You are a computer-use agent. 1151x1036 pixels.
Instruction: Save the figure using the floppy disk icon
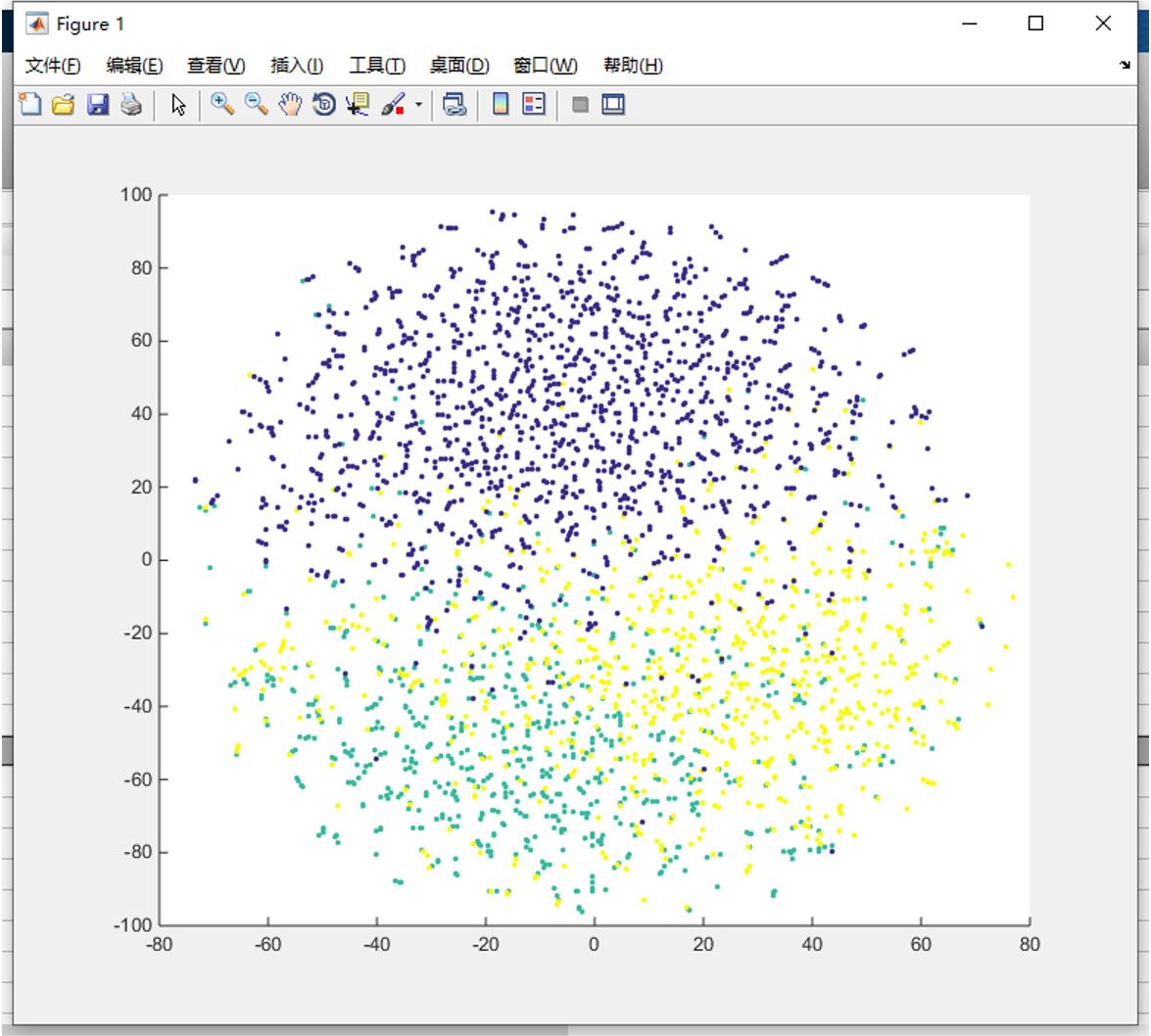[x=97, y=105]
